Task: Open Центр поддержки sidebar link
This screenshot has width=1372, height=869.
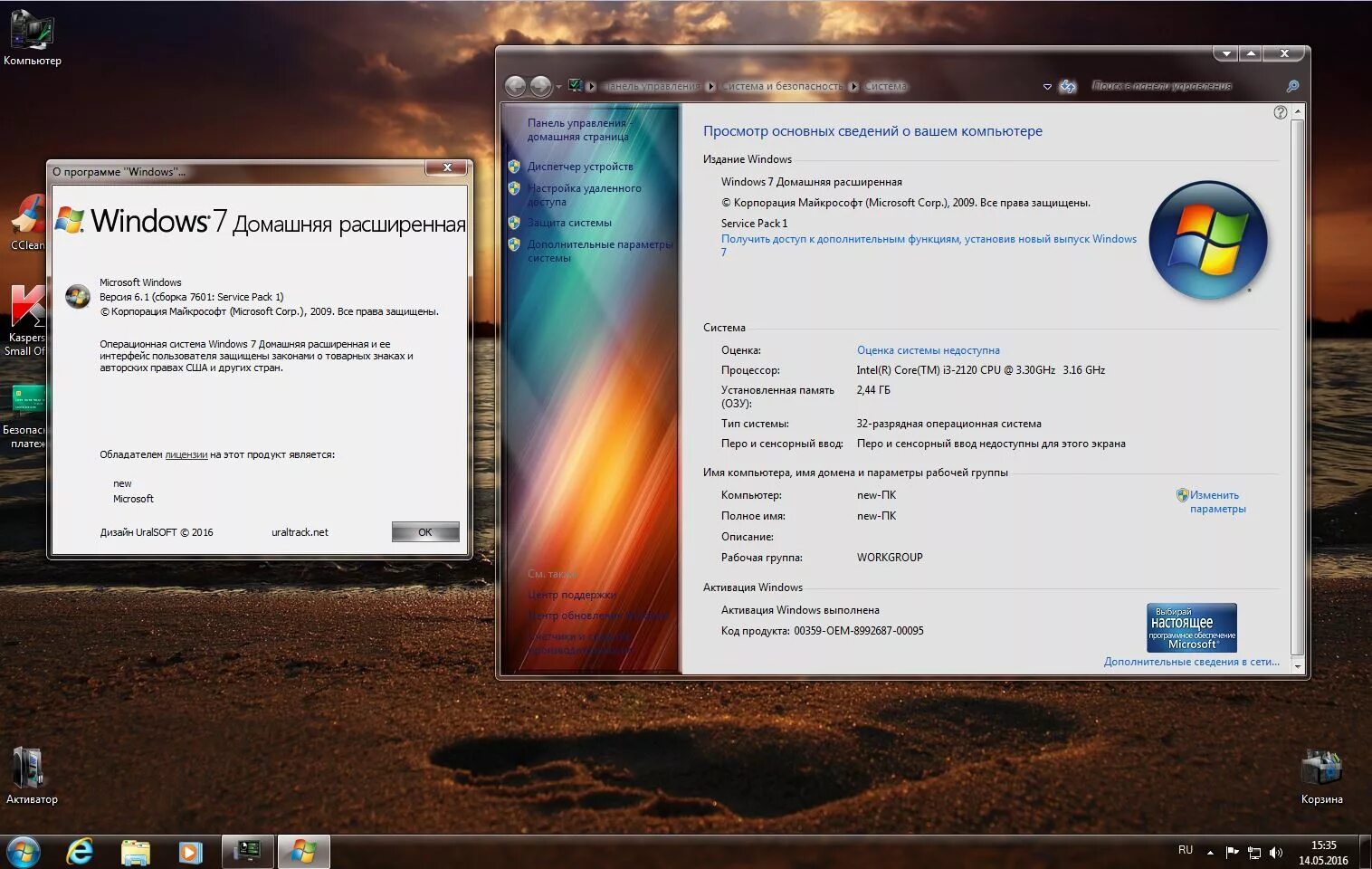Action: [571, 595]
